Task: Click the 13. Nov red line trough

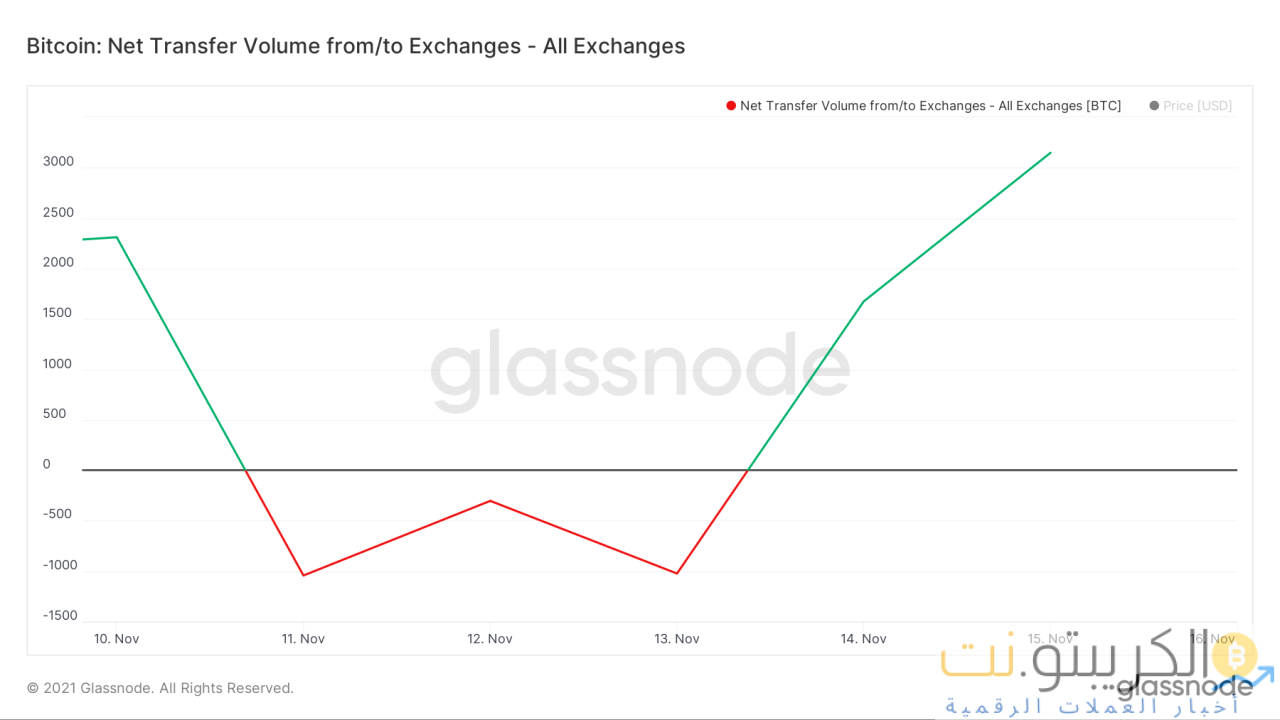Action: (x=677, y=573)
